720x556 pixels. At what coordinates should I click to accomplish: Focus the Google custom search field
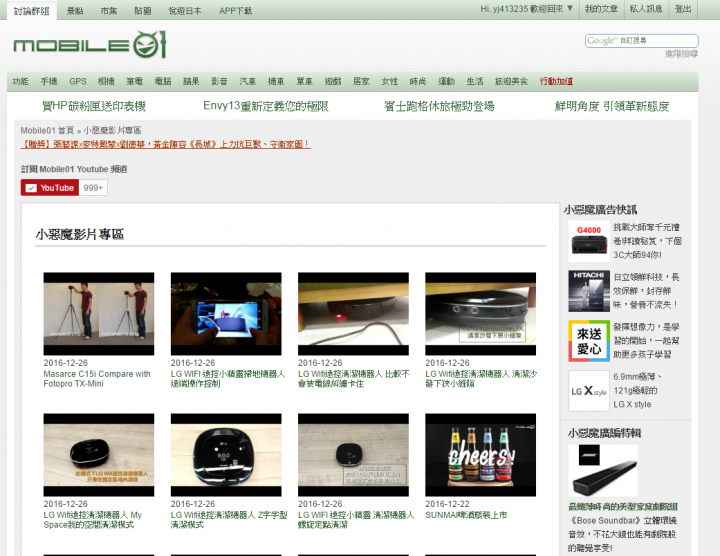[641, 40]
